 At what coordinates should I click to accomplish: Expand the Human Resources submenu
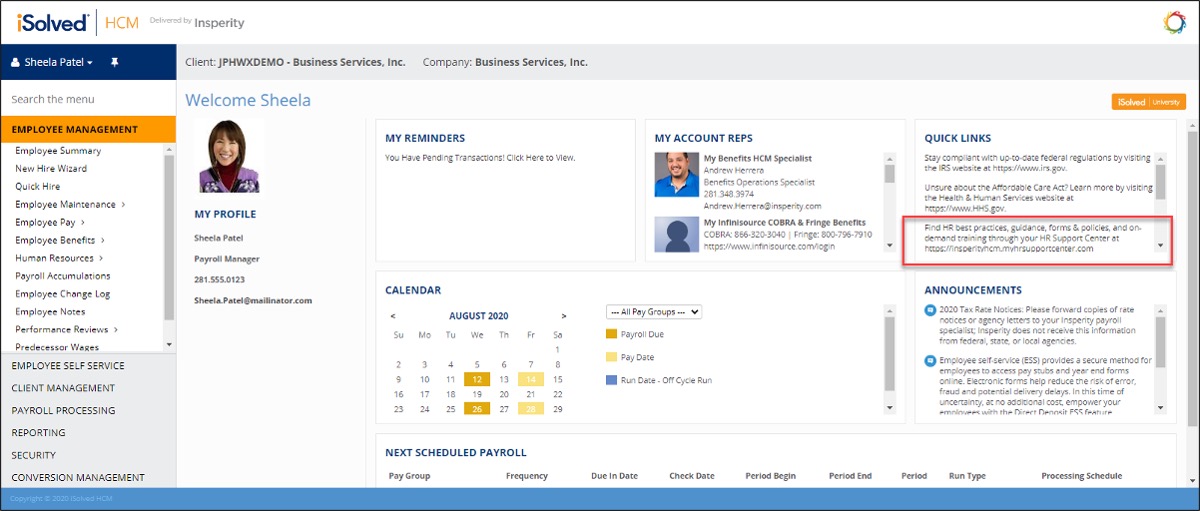(59, 258)
